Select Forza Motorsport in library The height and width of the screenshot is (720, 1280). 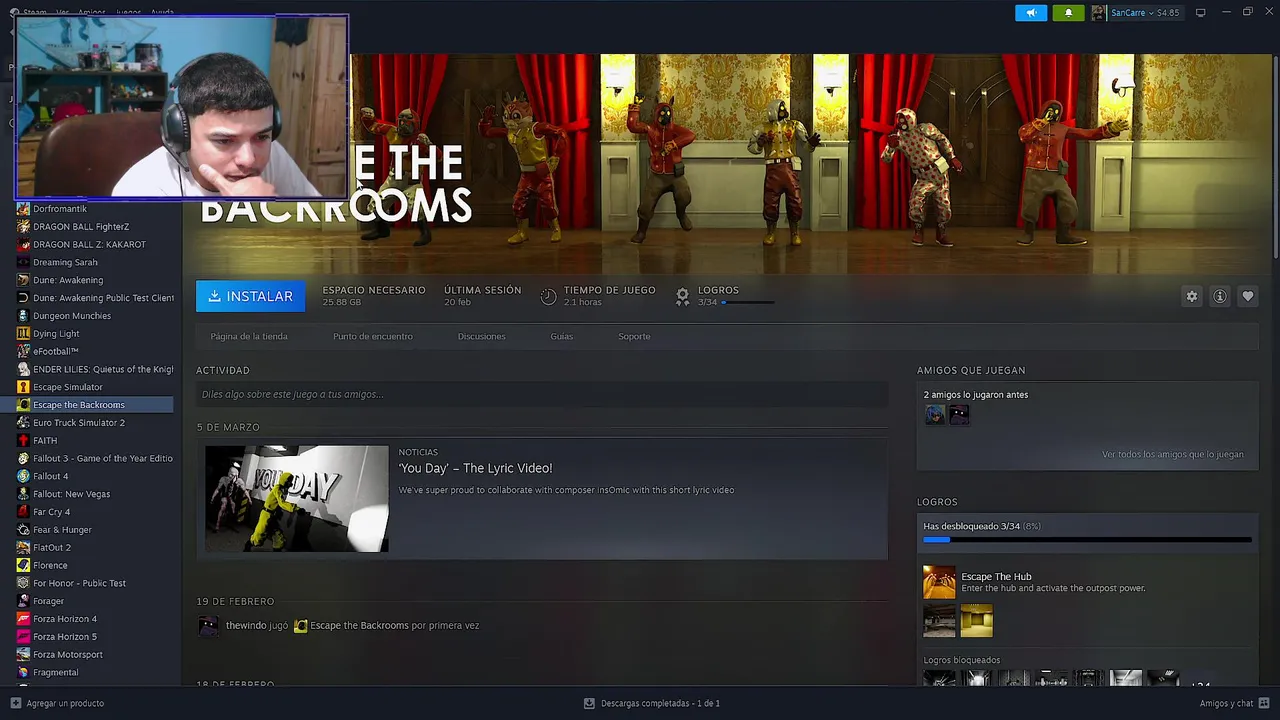(x=68, y=655)
